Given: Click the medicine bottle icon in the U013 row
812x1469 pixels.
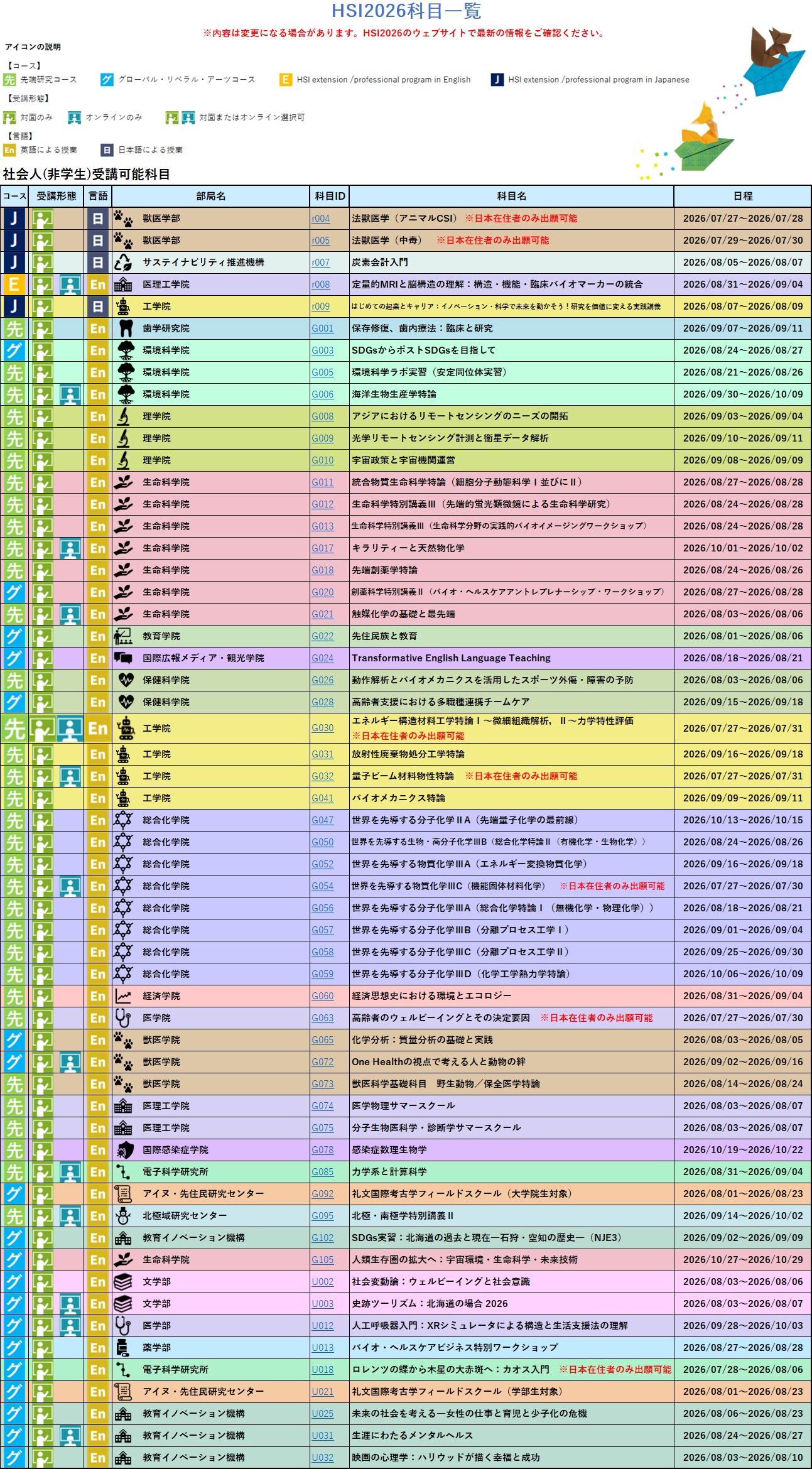Looking at the screenshot, I should pos(123,1348).
